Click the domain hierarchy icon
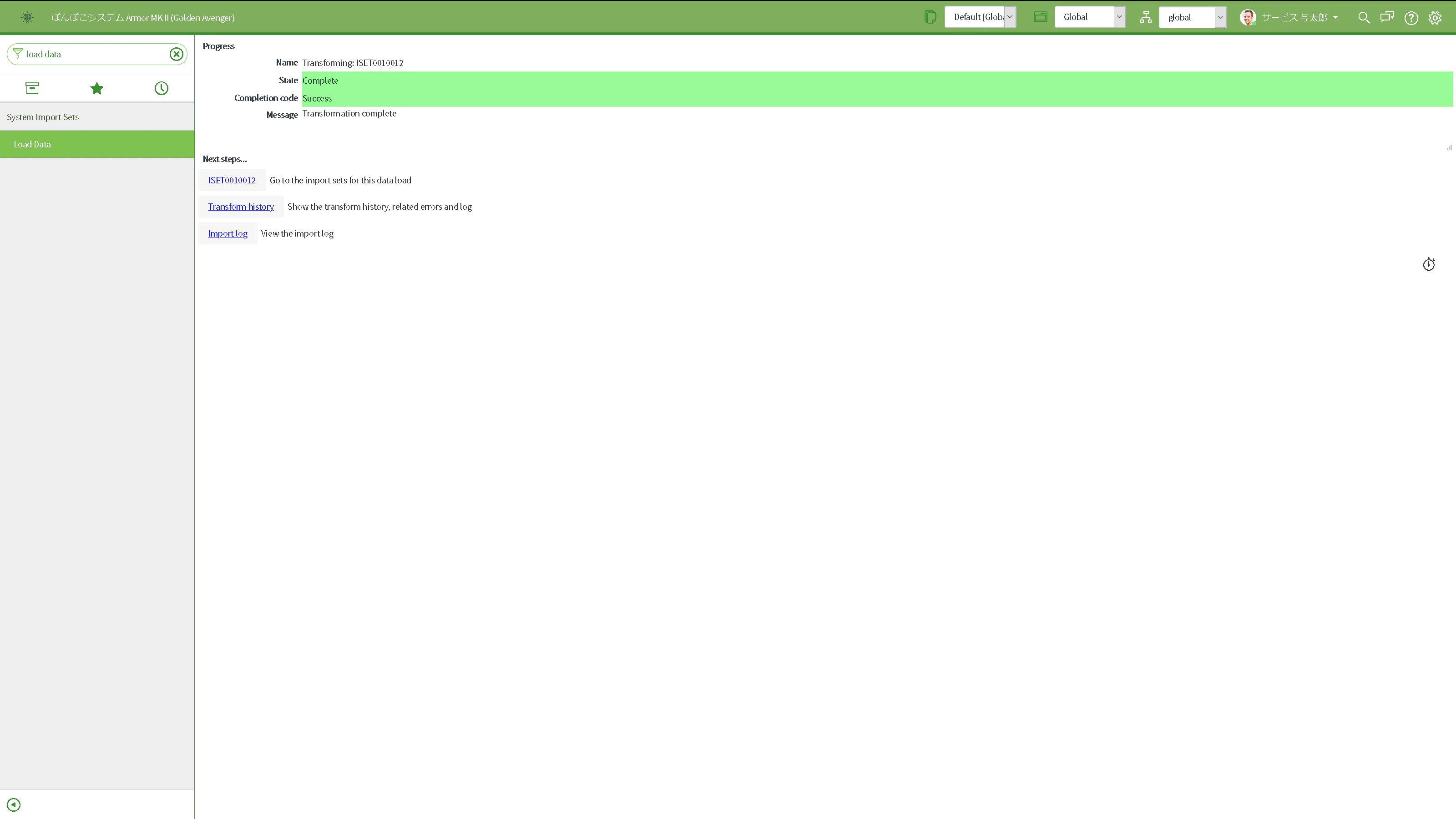 [x=1146, y=18]
